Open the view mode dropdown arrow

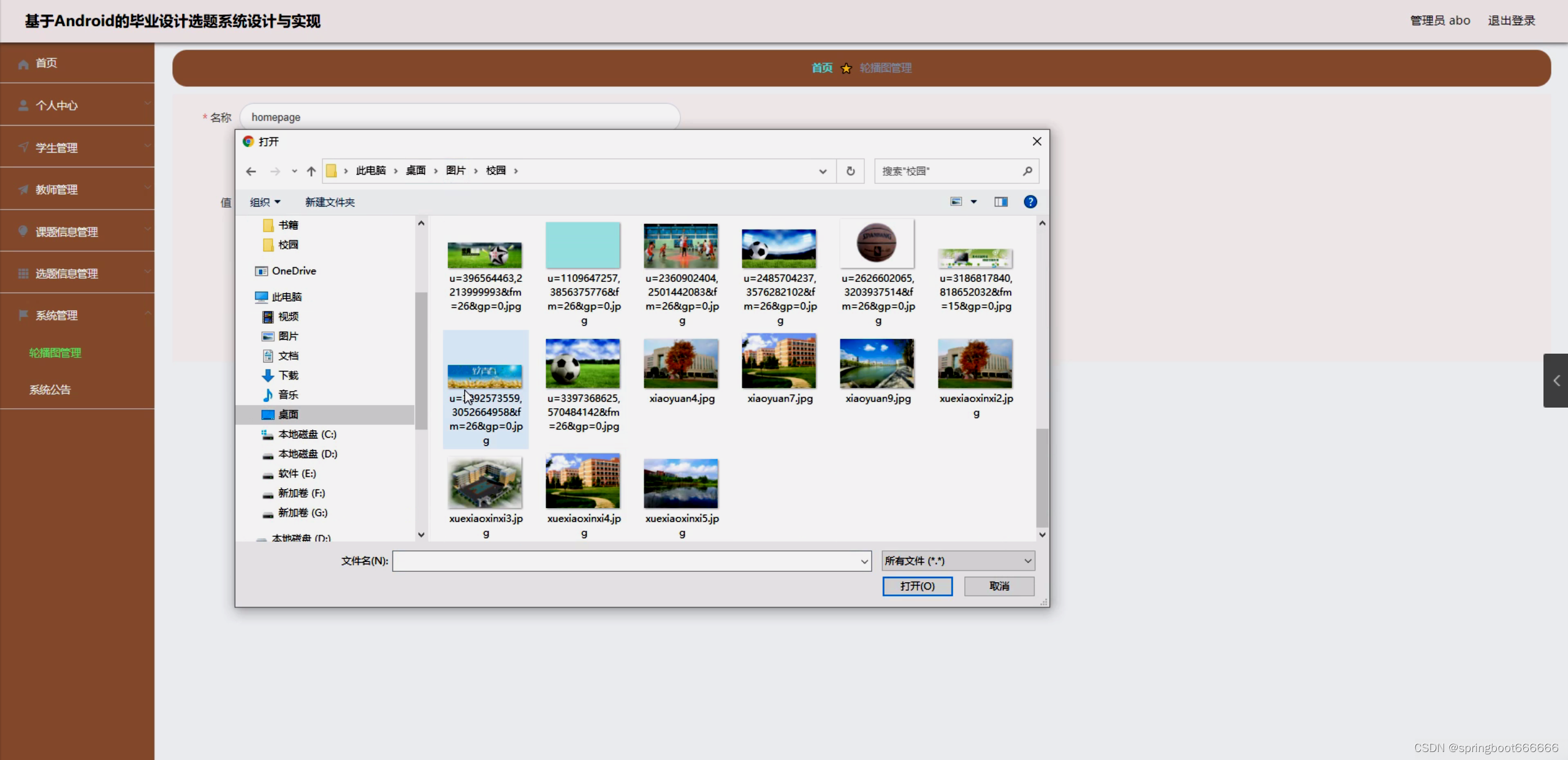(973, 202)
